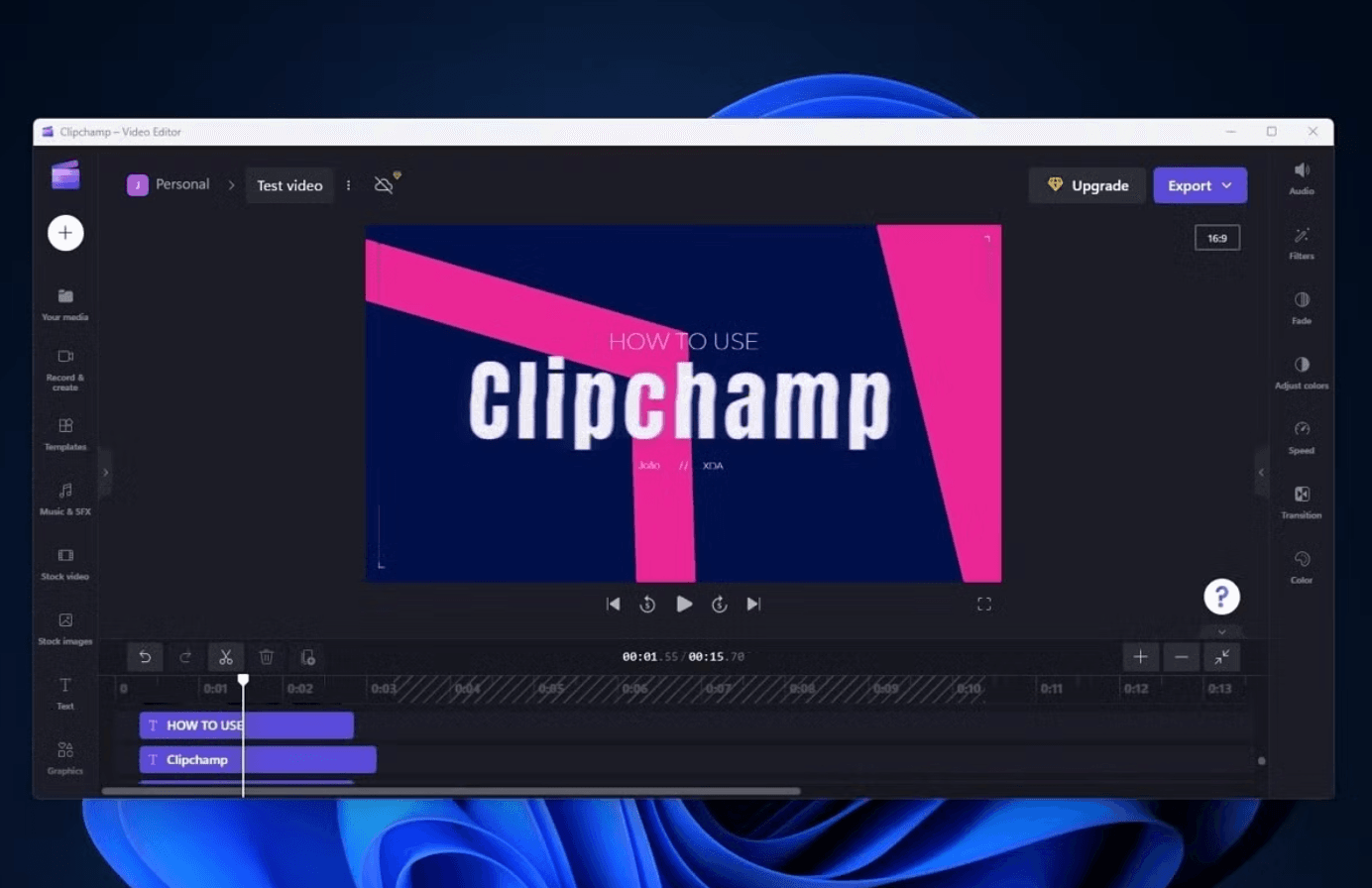Expand the right properties panel arrow
The width and height of the screenshot is (1372, 888).
pos(1261,473)
